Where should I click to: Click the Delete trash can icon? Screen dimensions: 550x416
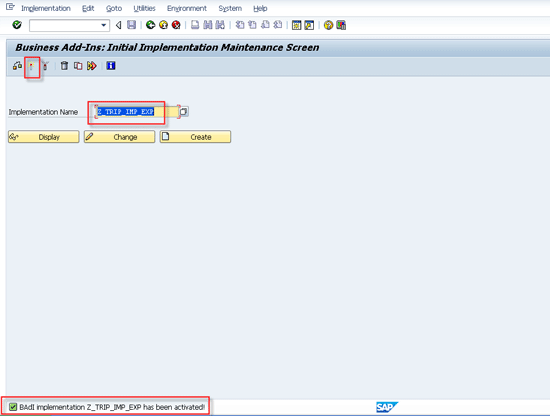(x=64, y=66)
